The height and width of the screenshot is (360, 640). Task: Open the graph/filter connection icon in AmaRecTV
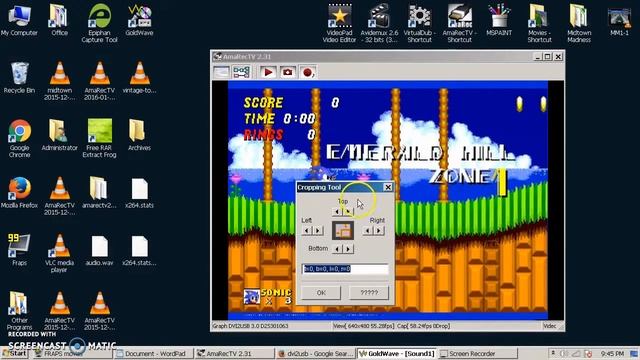241,72
